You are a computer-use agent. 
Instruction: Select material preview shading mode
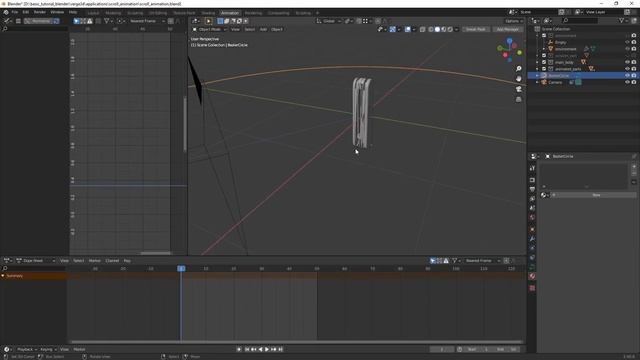(444, 29)
